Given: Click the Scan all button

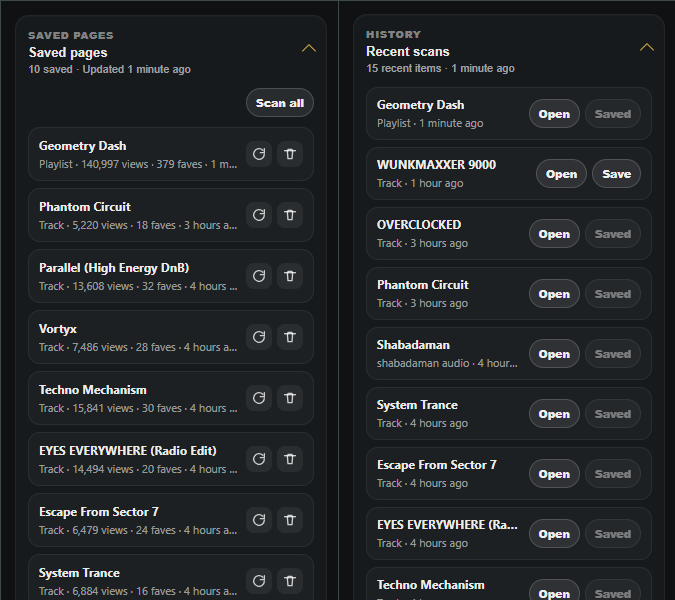Looking at the screenshot, I should 280,103.
